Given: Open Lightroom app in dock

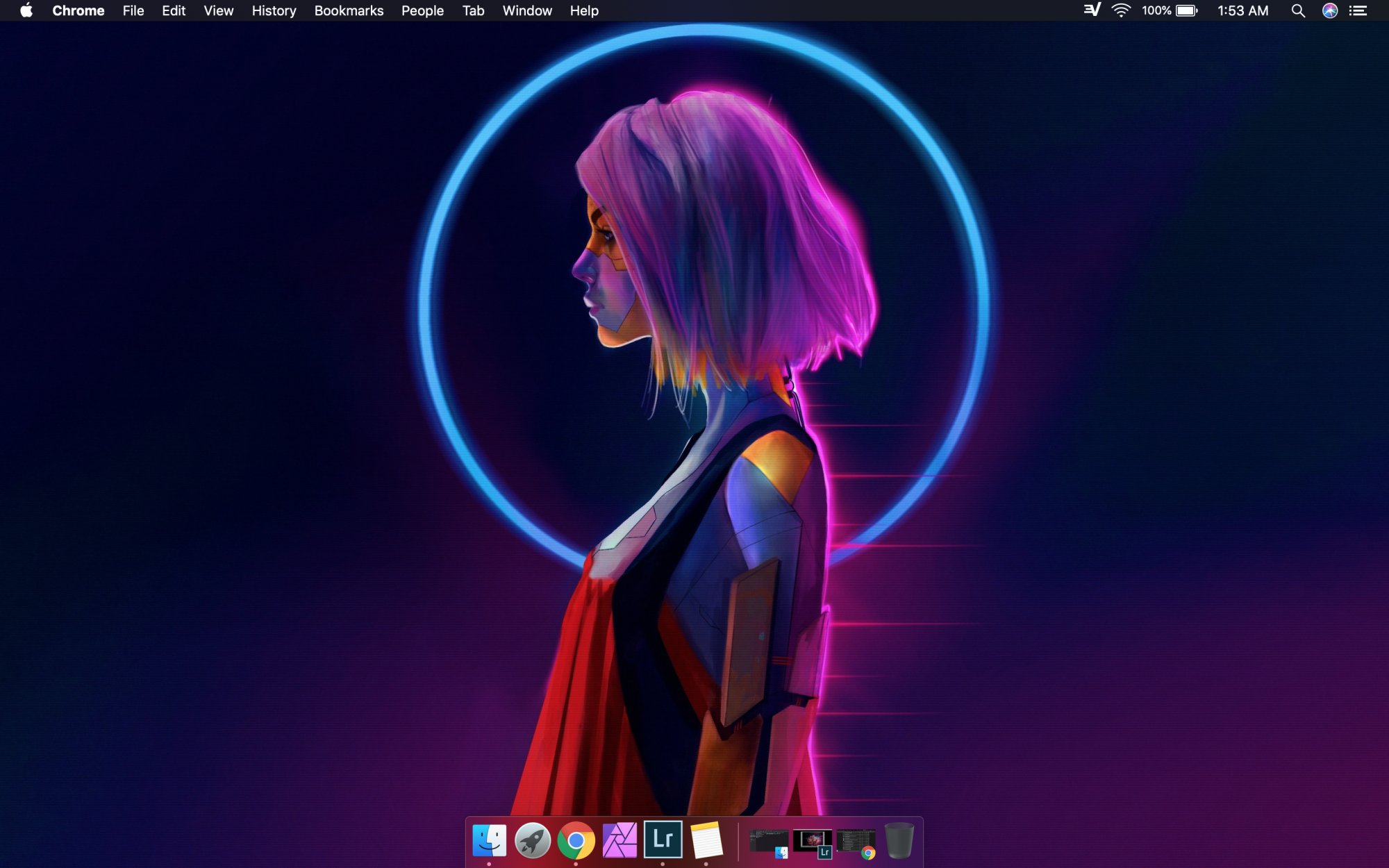Looking at the screenshot, I should [663, 840].
